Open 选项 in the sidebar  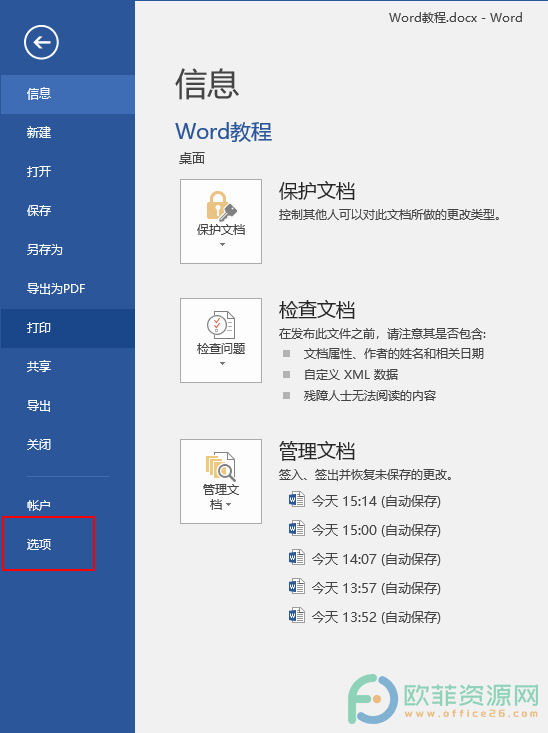(x=68, y=544)
